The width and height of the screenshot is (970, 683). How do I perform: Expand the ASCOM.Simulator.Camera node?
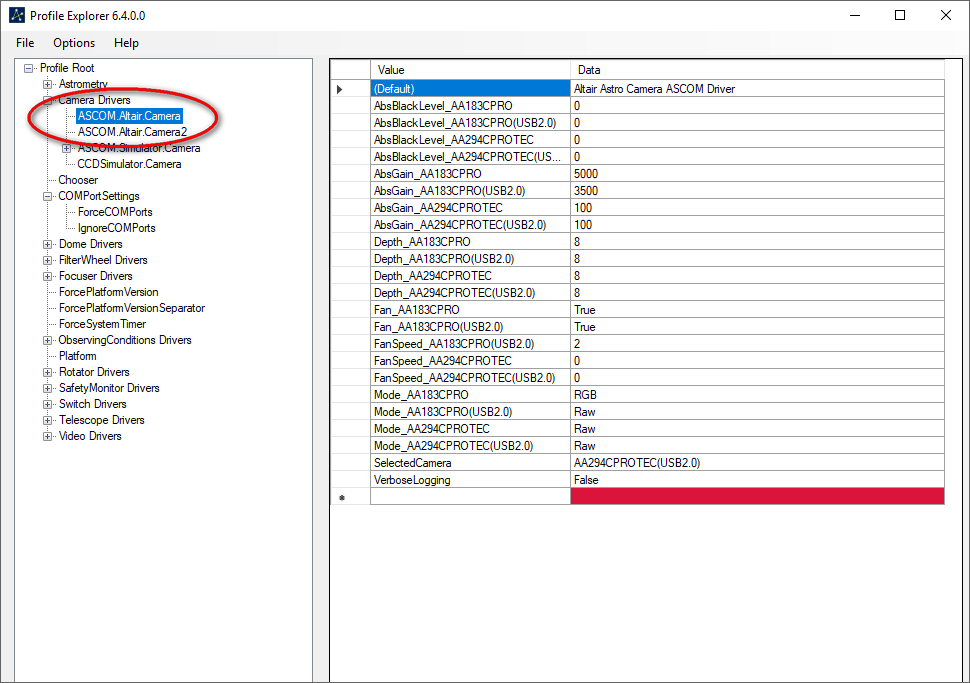67,148
